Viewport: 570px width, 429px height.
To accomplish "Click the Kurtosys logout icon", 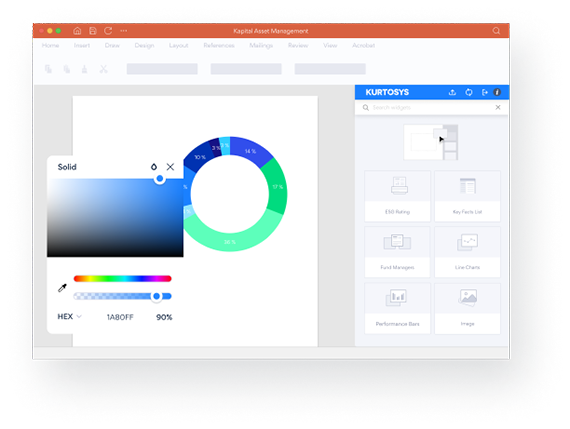I will pyautogui.click(x=485, y=92).
